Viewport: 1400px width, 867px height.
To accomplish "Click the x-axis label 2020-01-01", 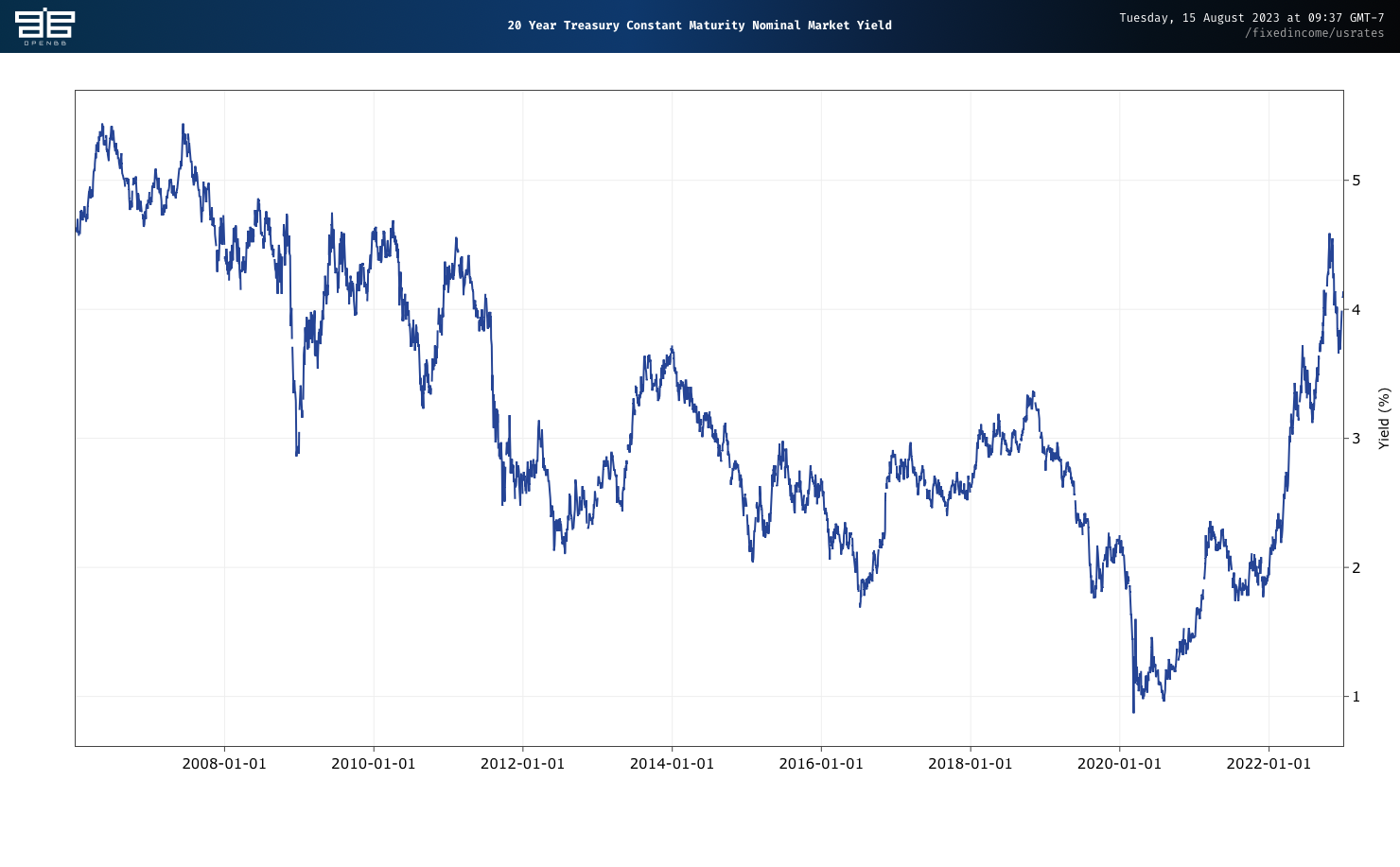I will point(1119,764).
